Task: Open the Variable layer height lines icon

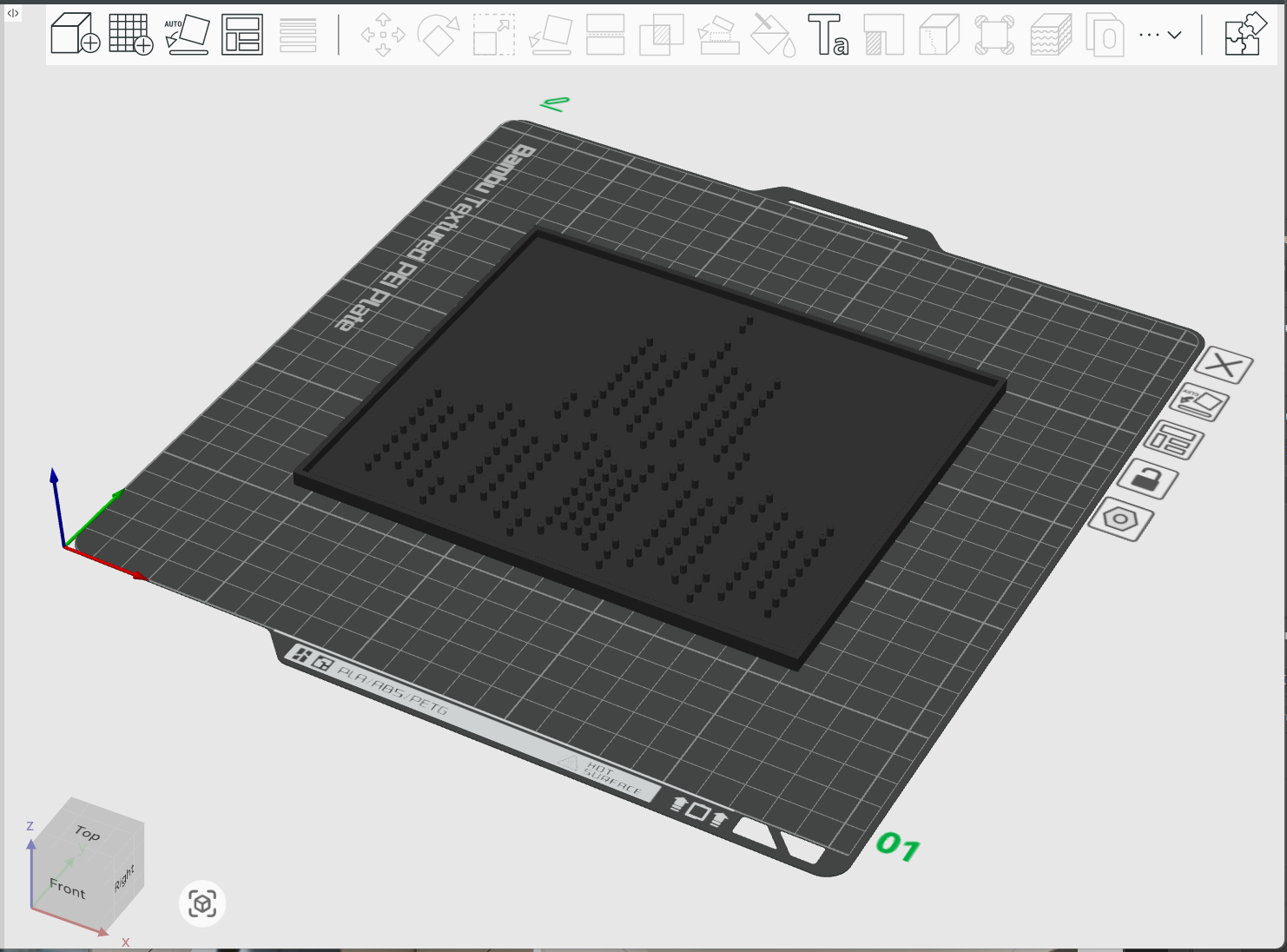Action: click(x=298, y=35)
